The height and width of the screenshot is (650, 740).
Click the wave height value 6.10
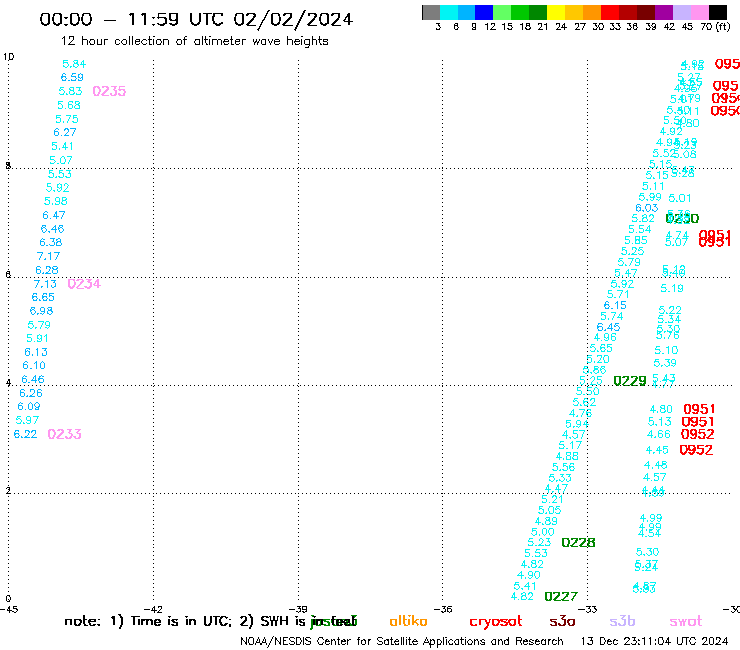point(34,365)
